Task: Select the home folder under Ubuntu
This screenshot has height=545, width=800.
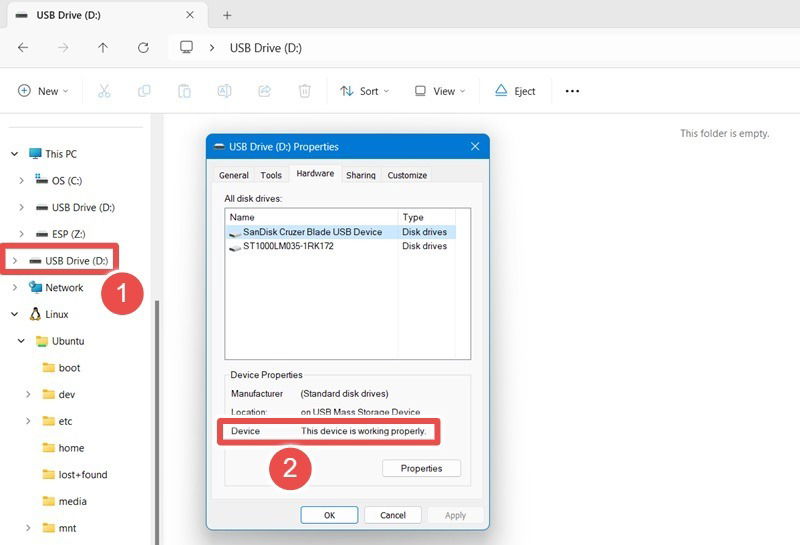Action: click(70, 448)
